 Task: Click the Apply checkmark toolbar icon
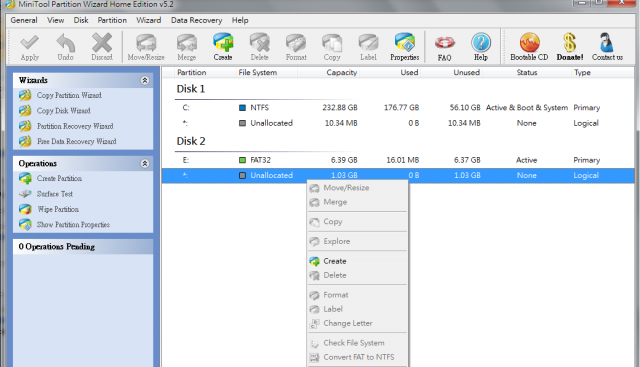tap(29, 47)
